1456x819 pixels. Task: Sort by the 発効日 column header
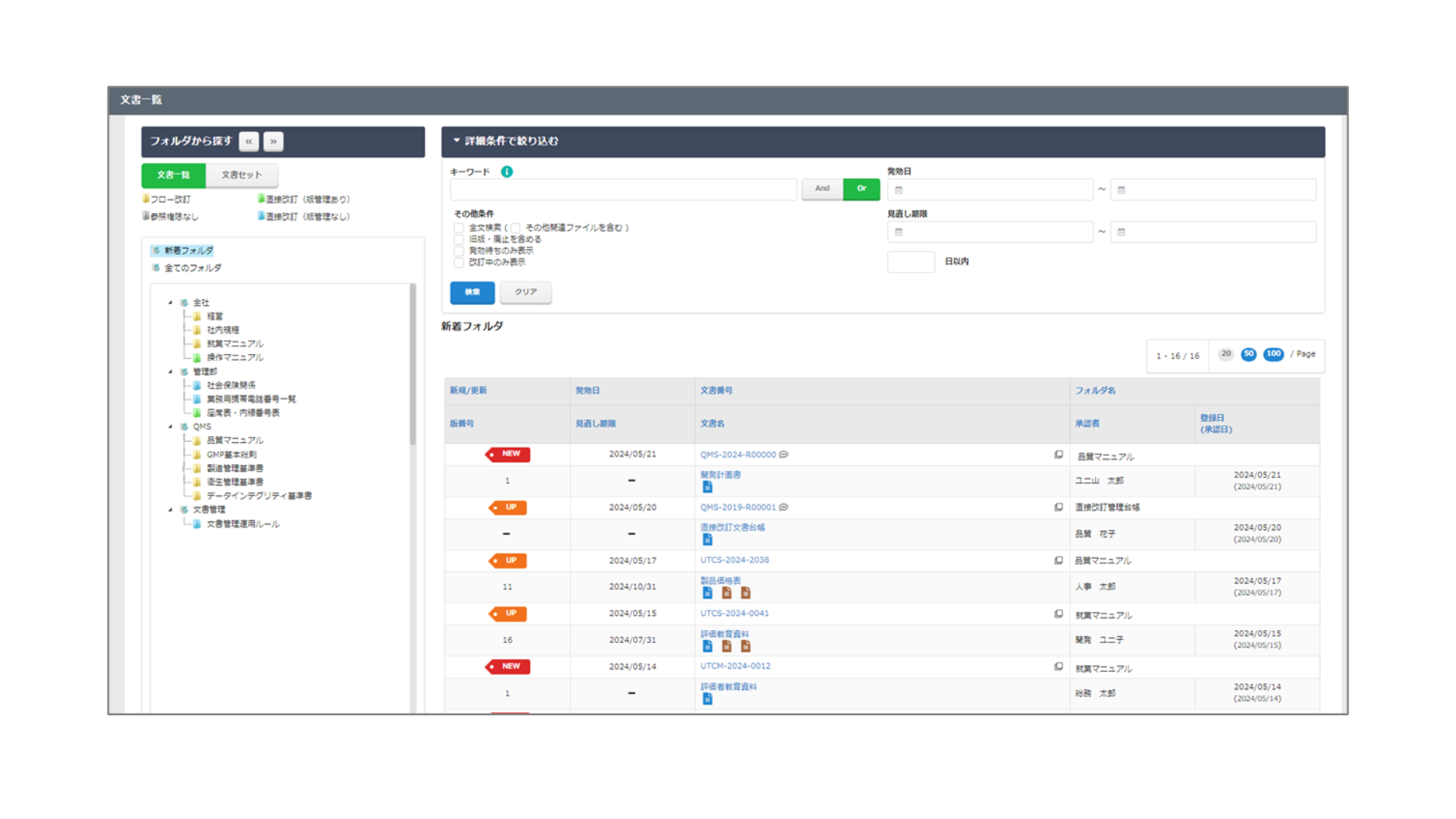[x=588, y=391]
